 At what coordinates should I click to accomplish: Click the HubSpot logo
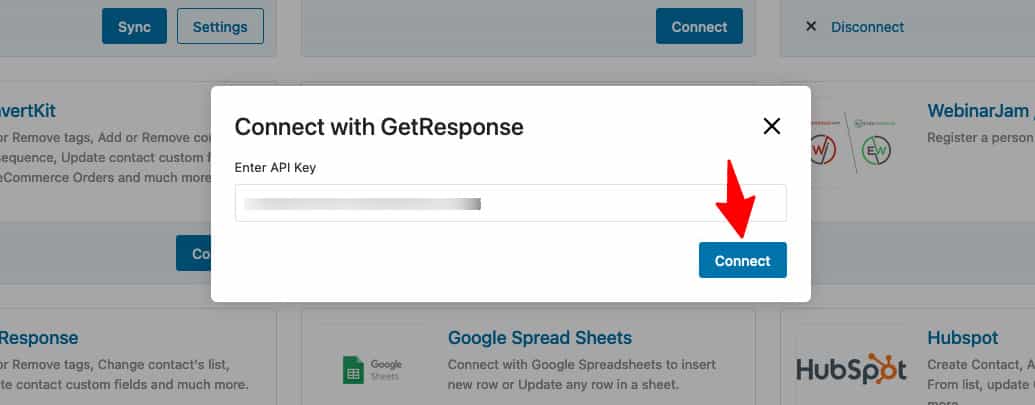(851, 369)
